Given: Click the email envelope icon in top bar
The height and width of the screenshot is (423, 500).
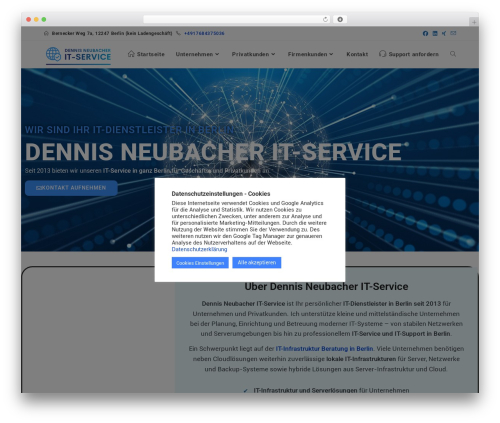Looking at the screenshot, I should click(x=453, y=33).
